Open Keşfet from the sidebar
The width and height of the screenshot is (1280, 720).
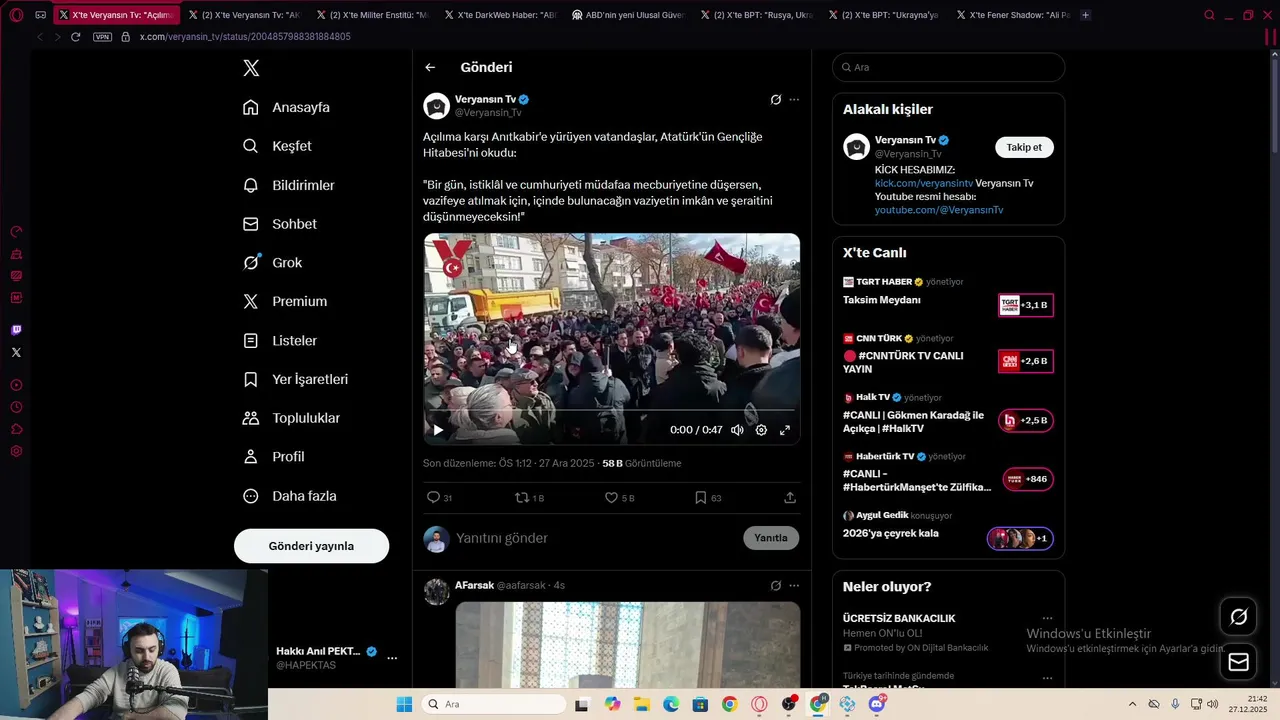pyautogui.click(x=277, y=146)
